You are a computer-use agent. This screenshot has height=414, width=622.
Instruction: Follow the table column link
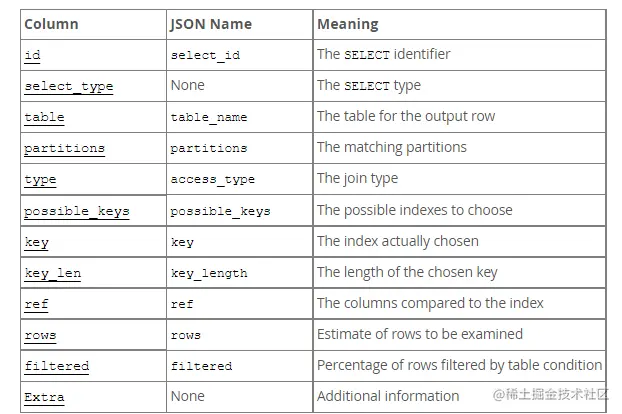coord(44,117)
